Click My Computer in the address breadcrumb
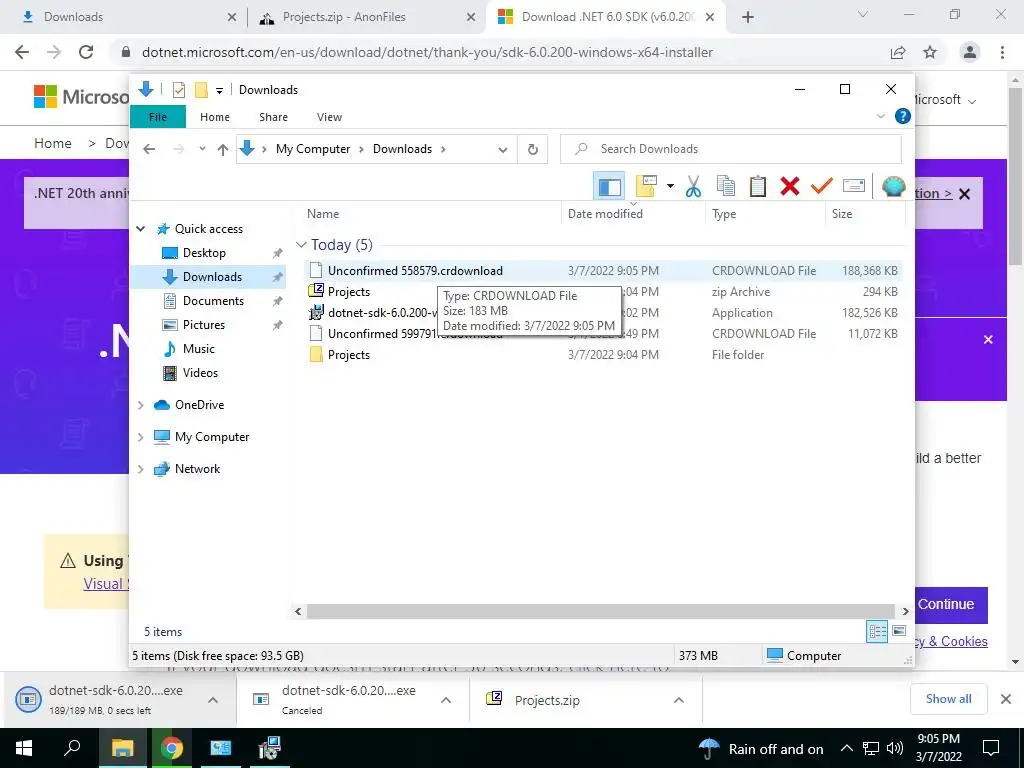The image size is (1024, 768). point(313,149)
